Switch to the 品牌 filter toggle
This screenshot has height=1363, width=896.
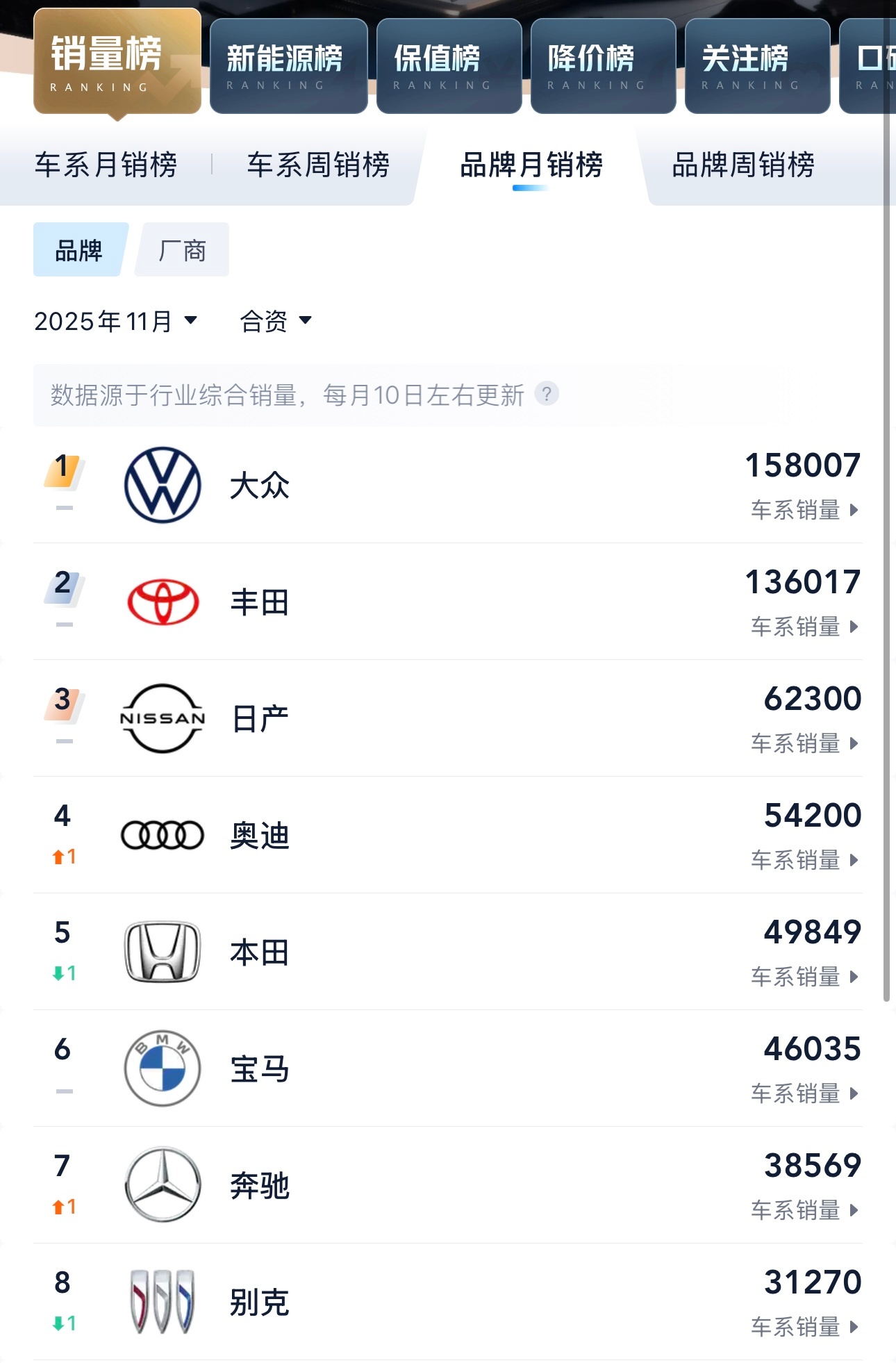tap(81, 249)
